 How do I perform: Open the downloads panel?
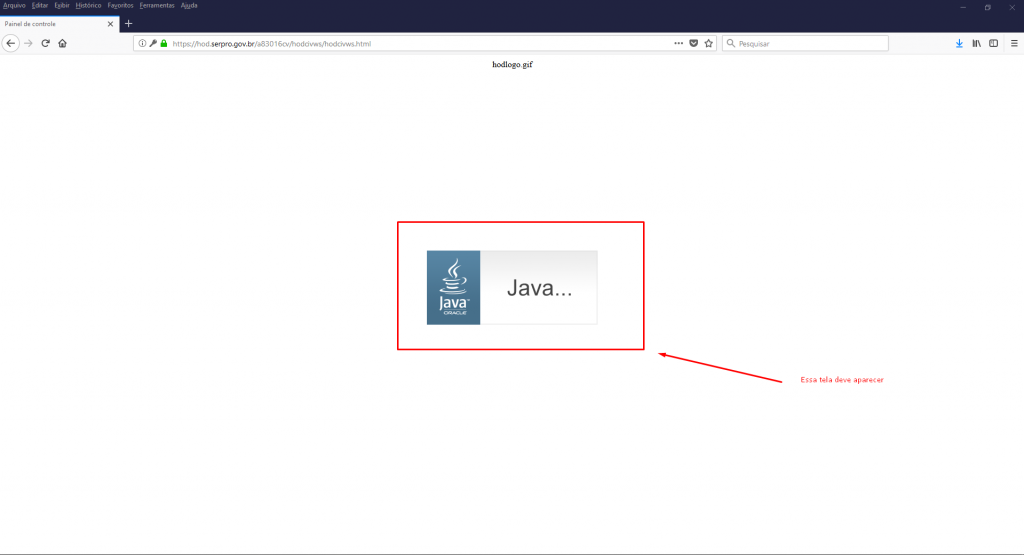[959, 44]
